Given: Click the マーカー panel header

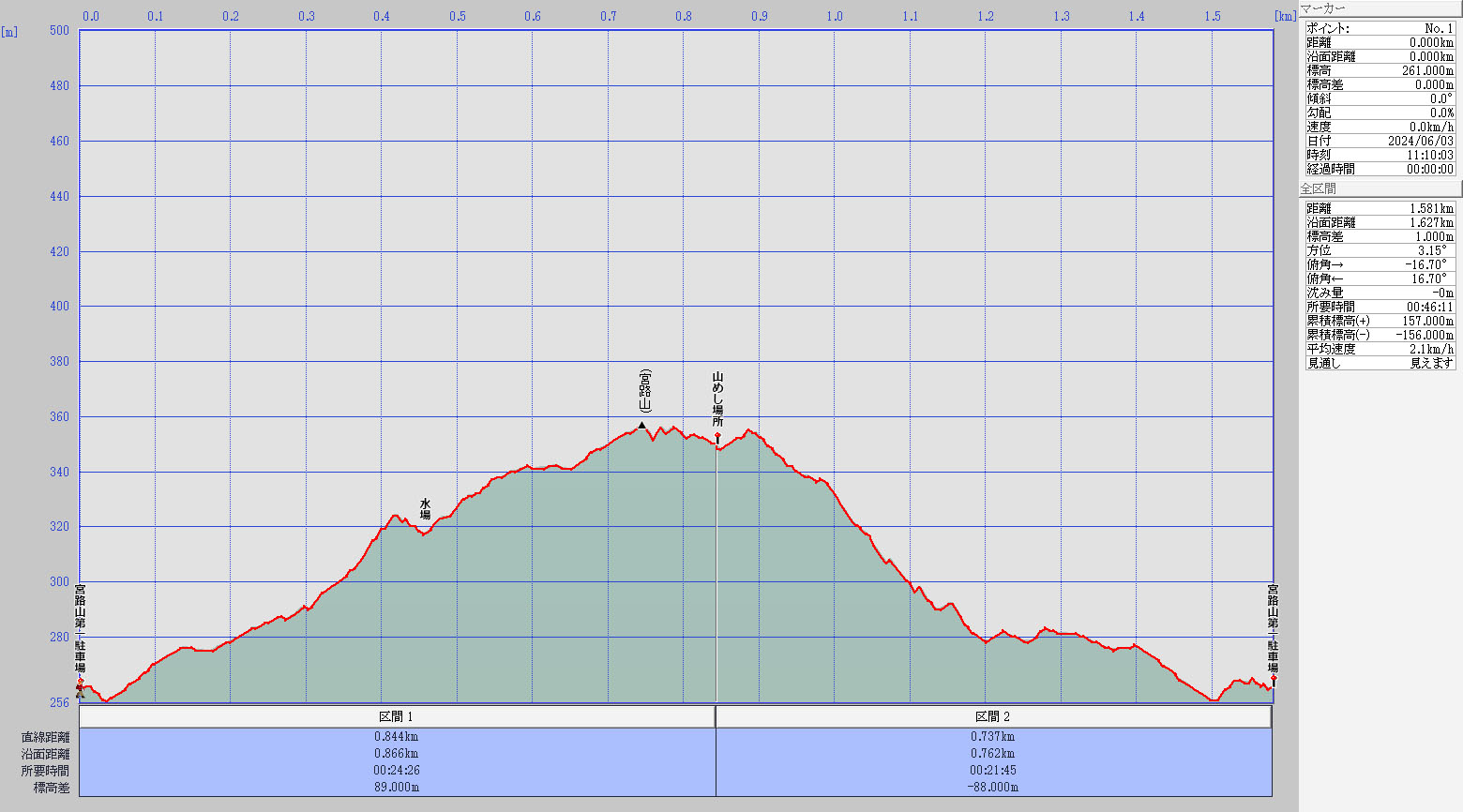Looking at the screenshot, I should tap(1379, 8).
